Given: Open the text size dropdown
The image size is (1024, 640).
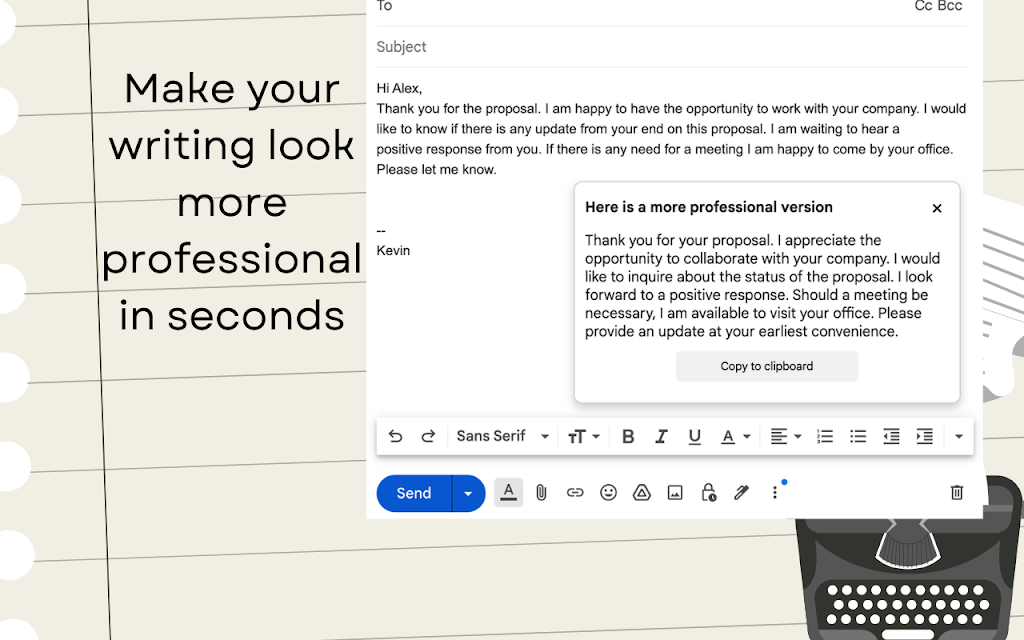Looking at the screenshot, I should 583,436.
